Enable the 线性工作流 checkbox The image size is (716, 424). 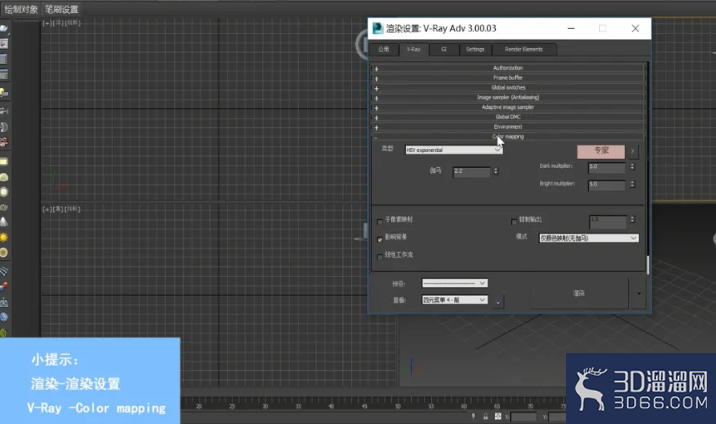click(379, 257)
